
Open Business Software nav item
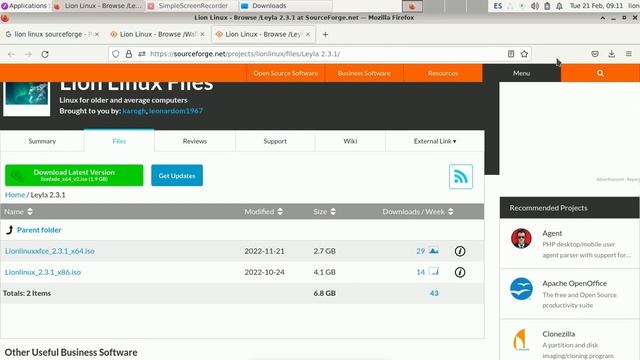click(x=364, y=73)
